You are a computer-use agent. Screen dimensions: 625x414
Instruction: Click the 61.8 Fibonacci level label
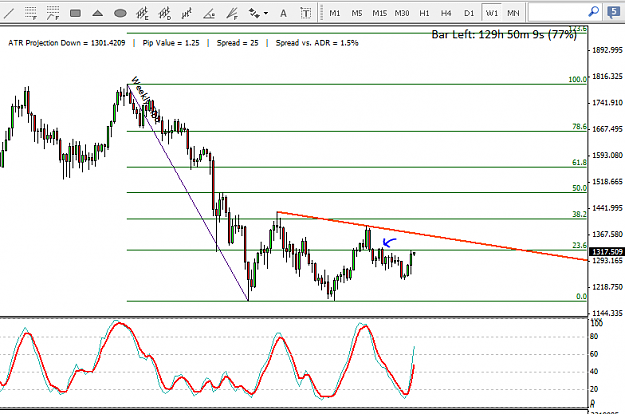(579, 162)
